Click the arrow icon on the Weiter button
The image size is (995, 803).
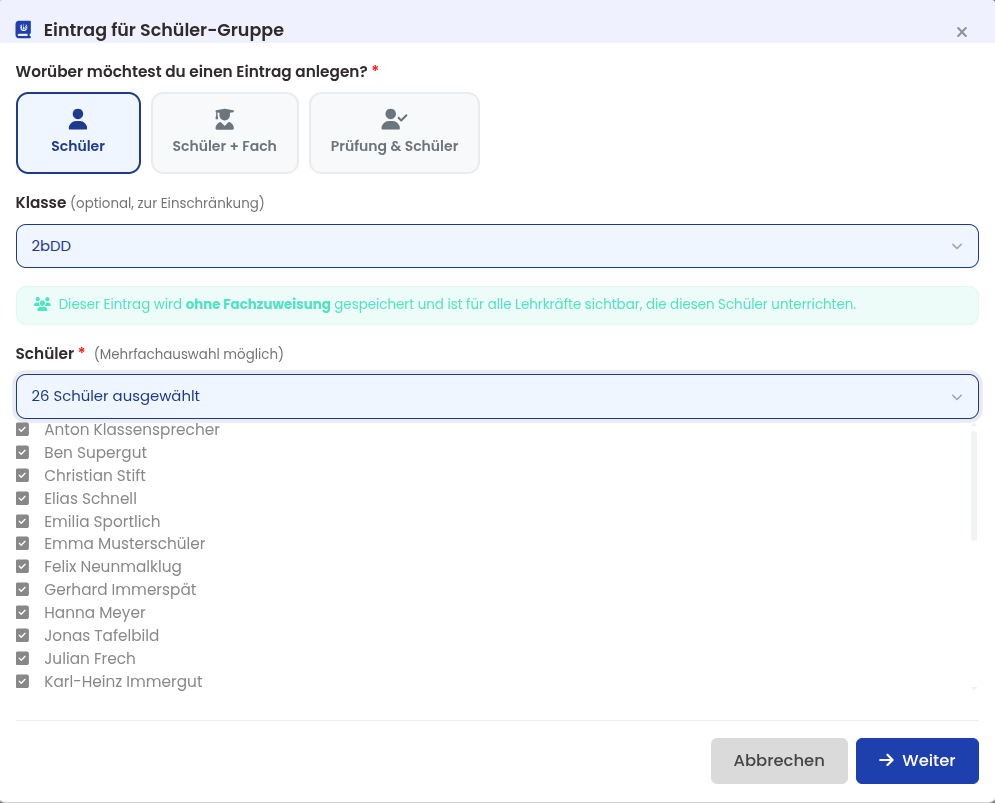click(x=886, y=760)
